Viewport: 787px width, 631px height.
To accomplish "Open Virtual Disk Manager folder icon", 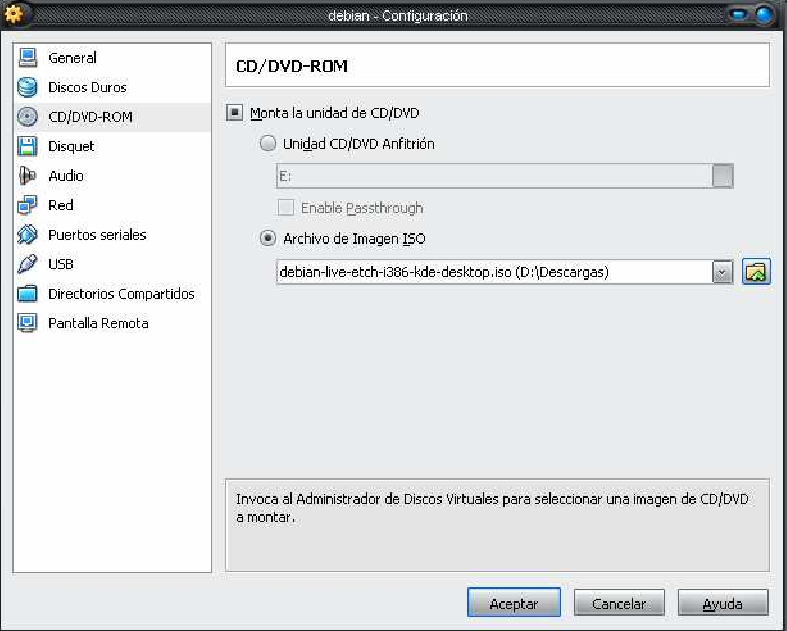I will point(756,271).
